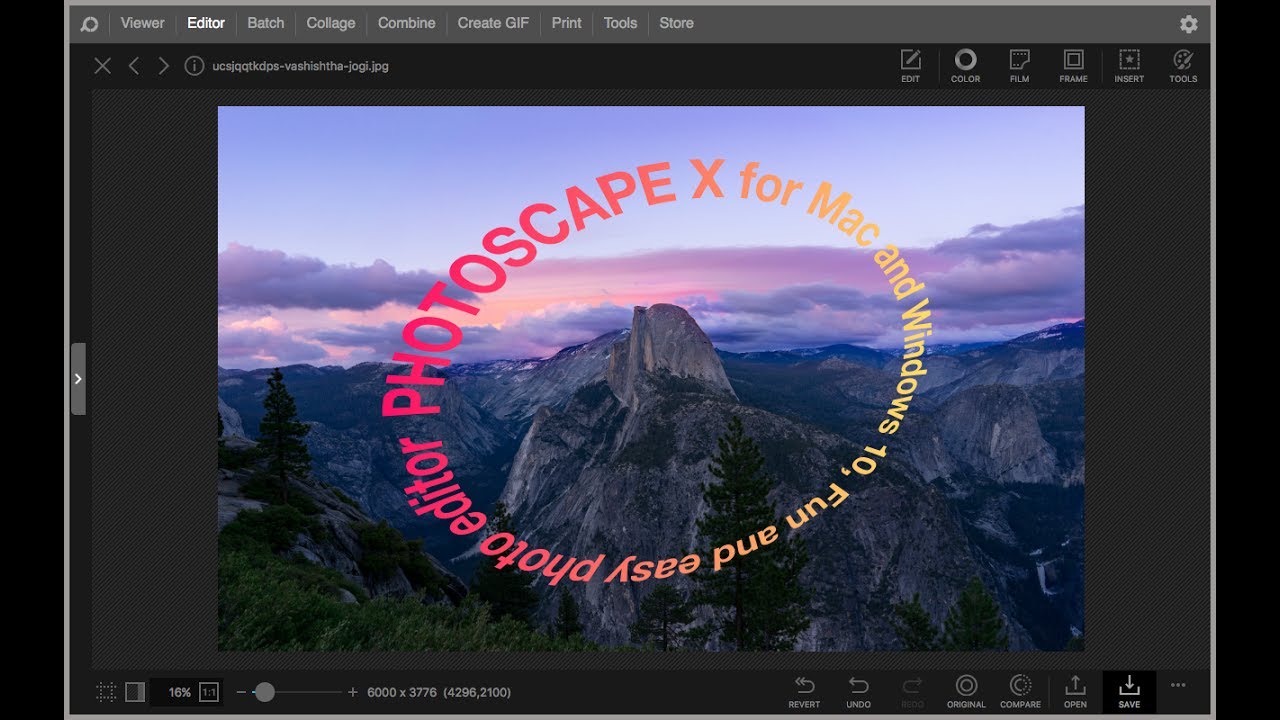Screen dimensions: 1280x720
Task: Show the Original image
Action: click(x=966, y=692)
